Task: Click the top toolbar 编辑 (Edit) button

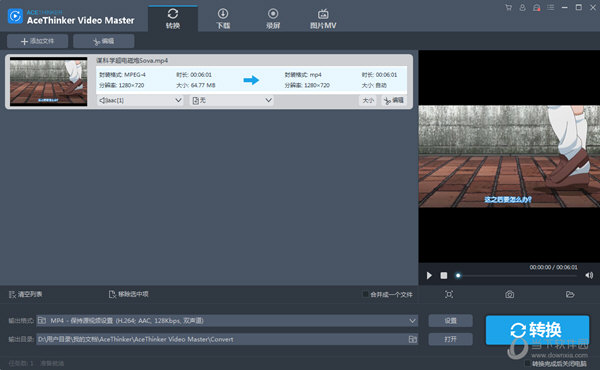Action: tap(104, 41)
